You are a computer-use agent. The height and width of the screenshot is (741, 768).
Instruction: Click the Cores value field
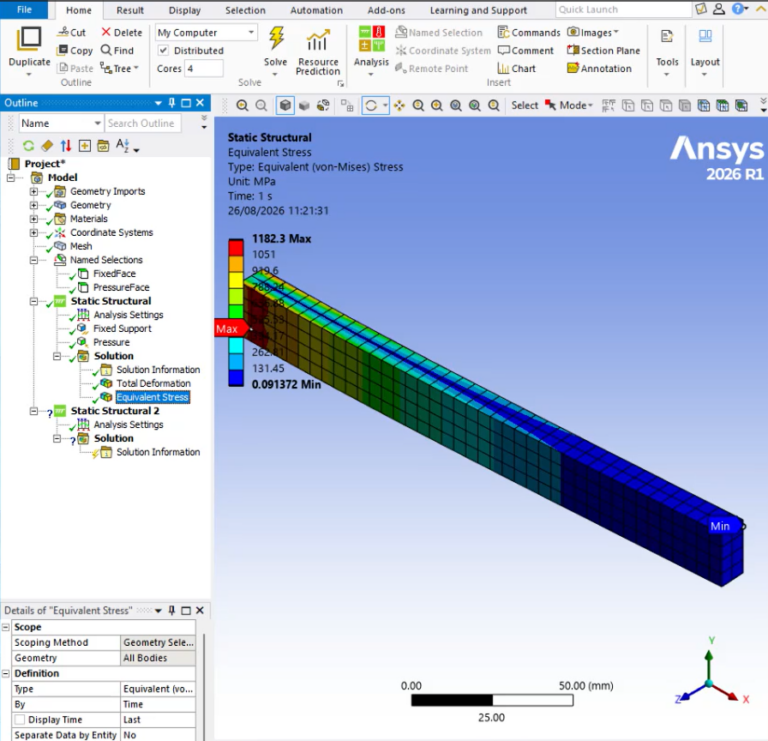coord(204,69)
